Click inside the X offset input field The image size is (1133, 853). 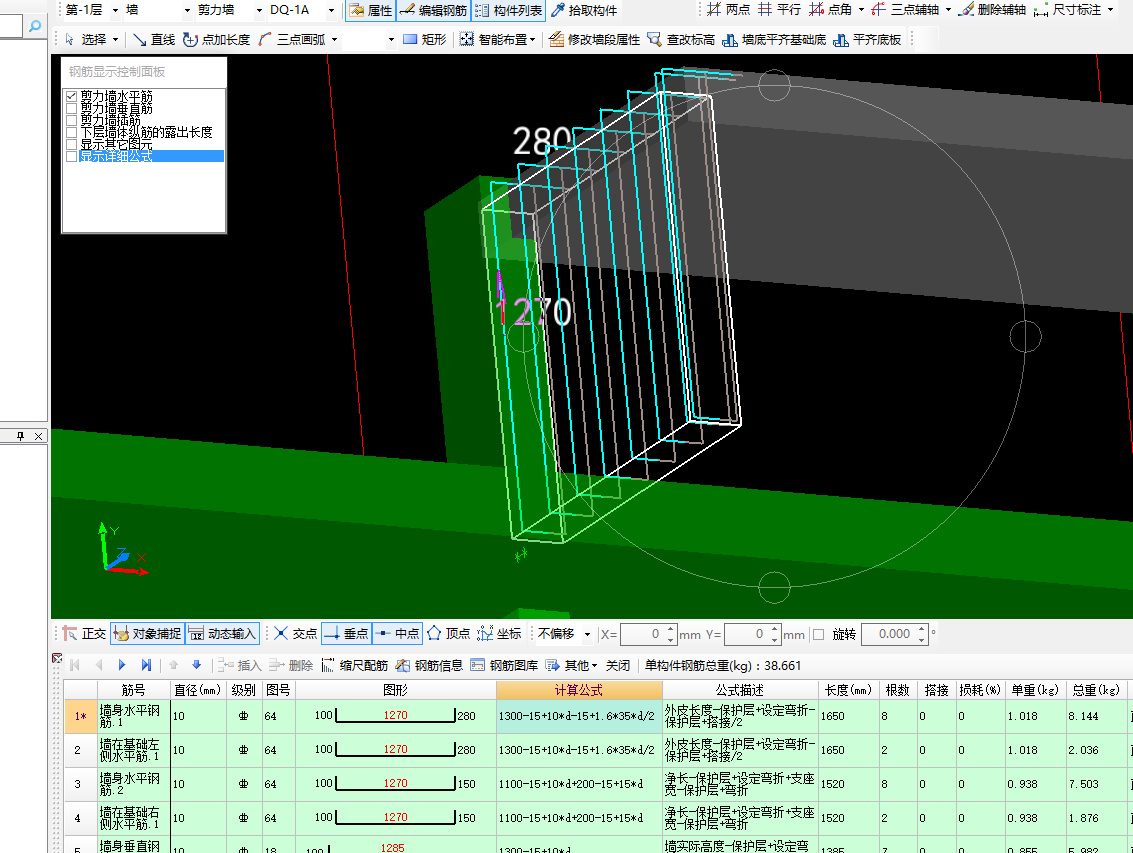click(x=642, y=634)
